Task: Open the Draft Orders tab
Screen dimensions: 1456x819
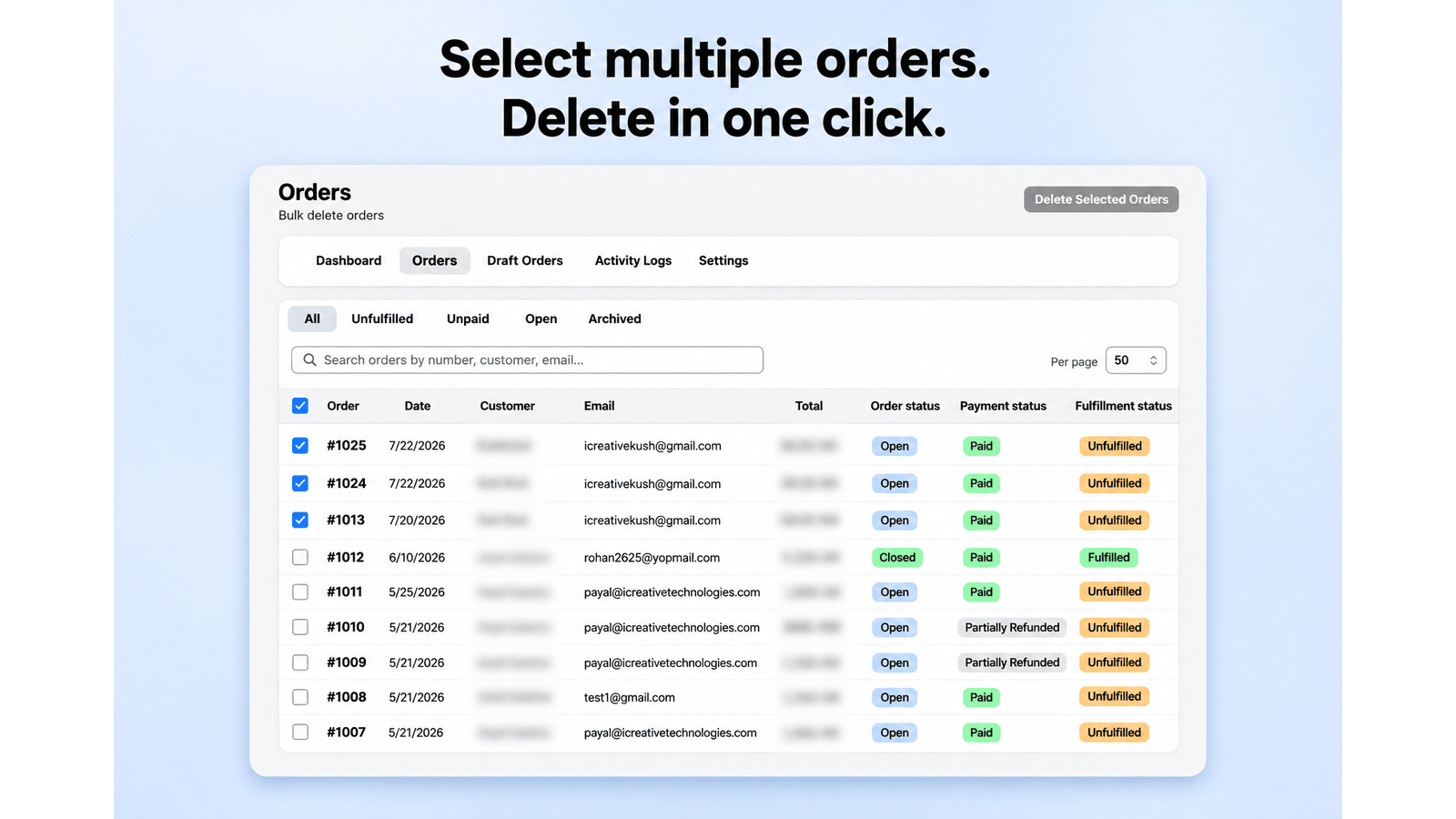Action: point(525,260)
